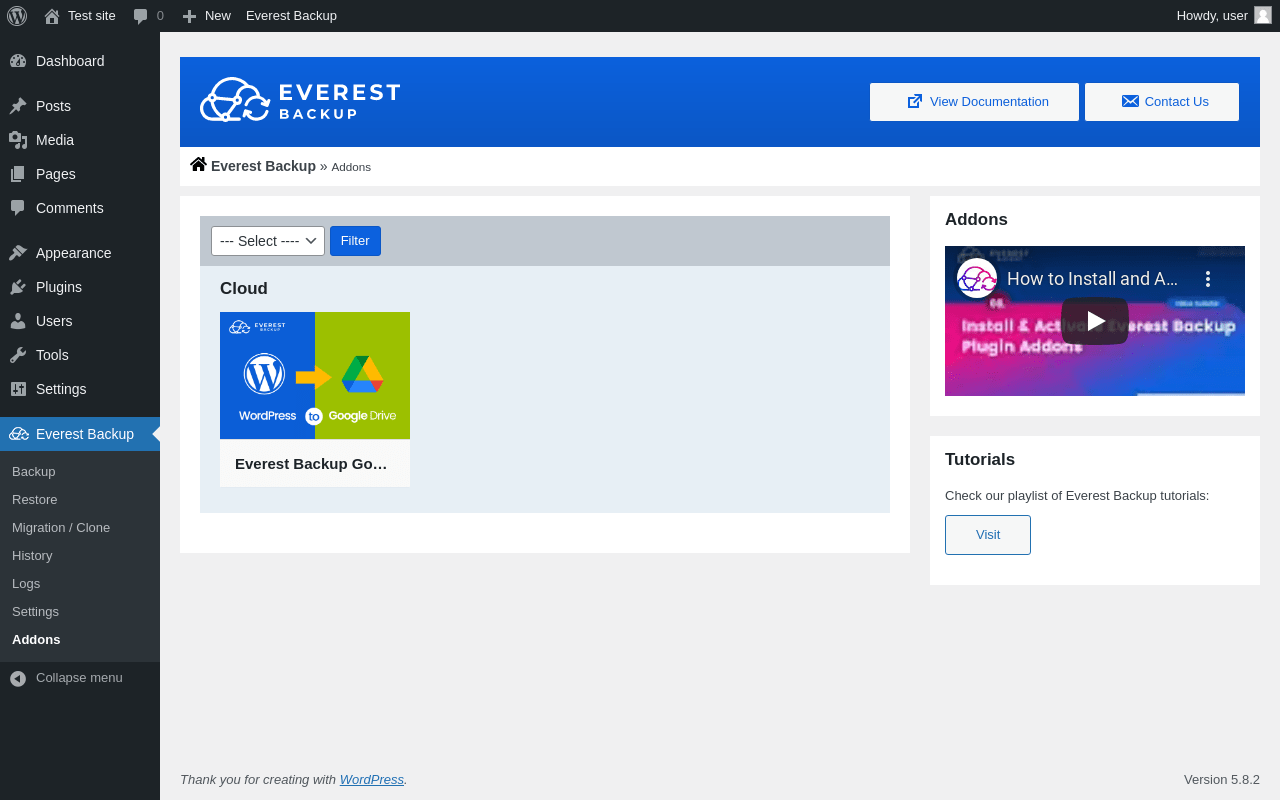The image size is (1280, 800).
Task: Click the Howdy, user account menu
Action: tap(1223, 16)
